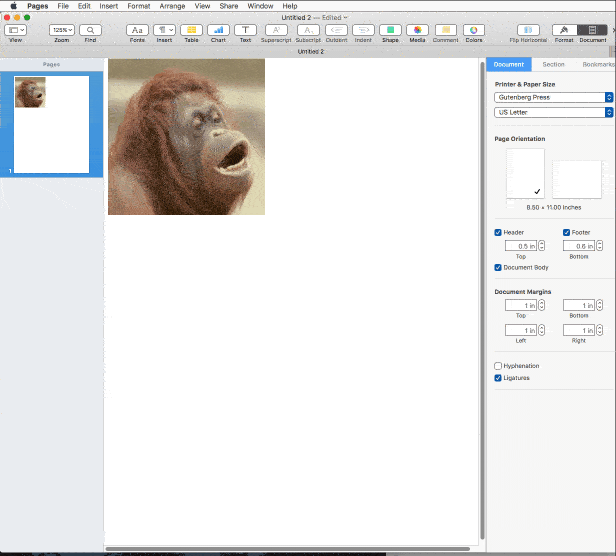Screen dimensions: 616x556
Task: Show the Format inspector
Action: coord(565,30)
